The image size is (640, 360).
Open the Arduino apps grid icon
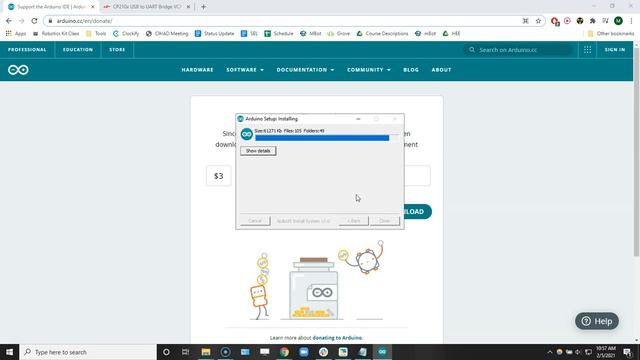pyautogui.click(x=587, y=50)
